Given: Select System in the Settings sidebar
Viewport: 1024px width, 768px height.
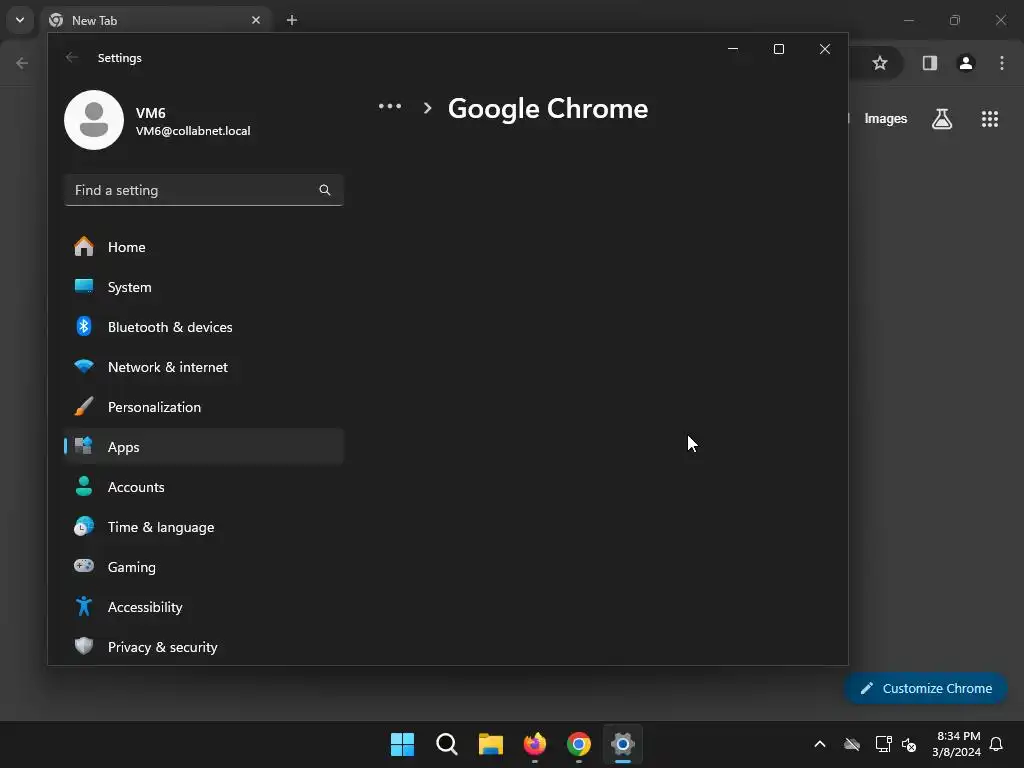Looking at the screenshot, I should click(204, 287).
